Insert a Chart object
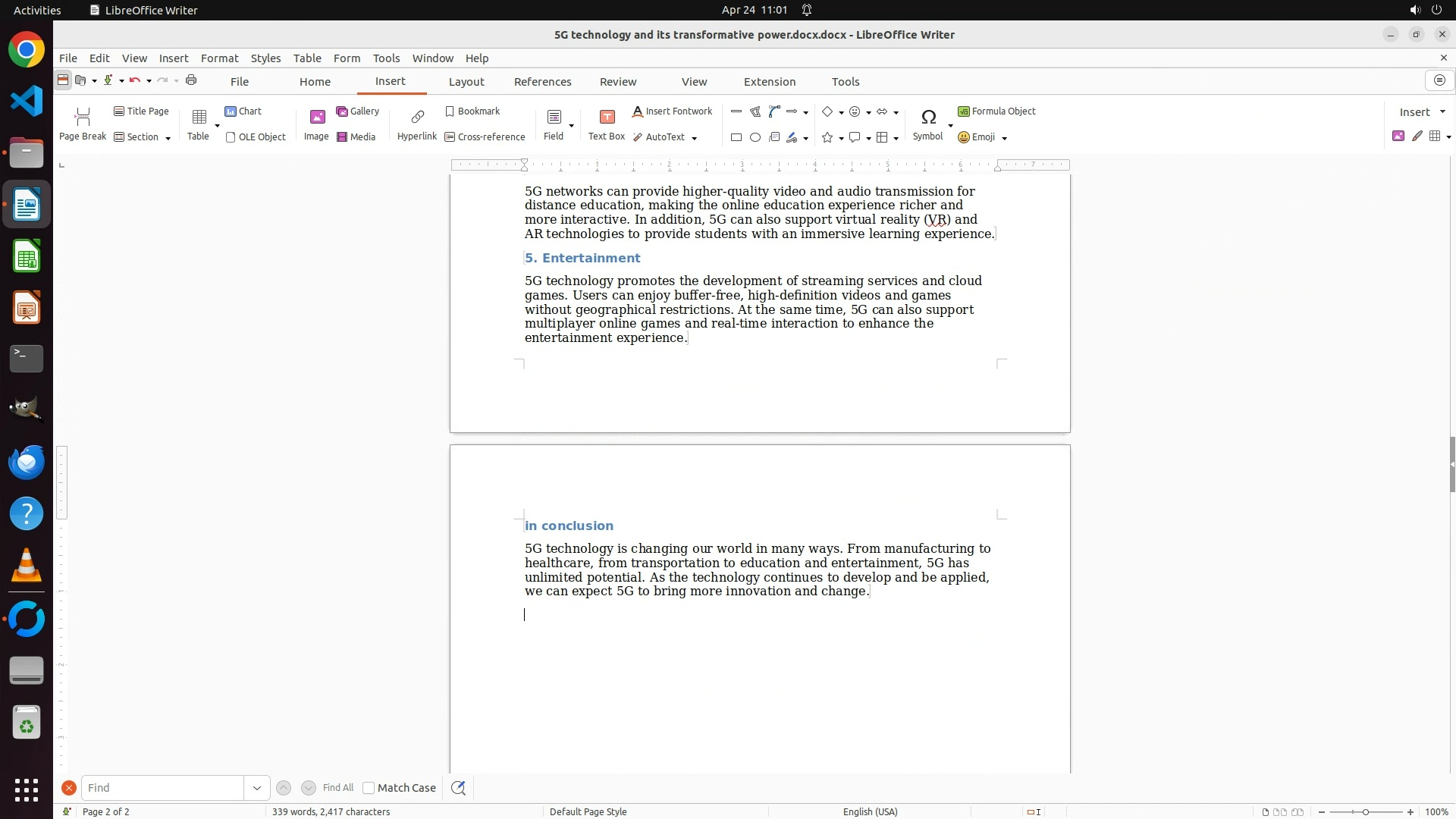The height and width of the screenshot is (819, 1456). point(243,111)
